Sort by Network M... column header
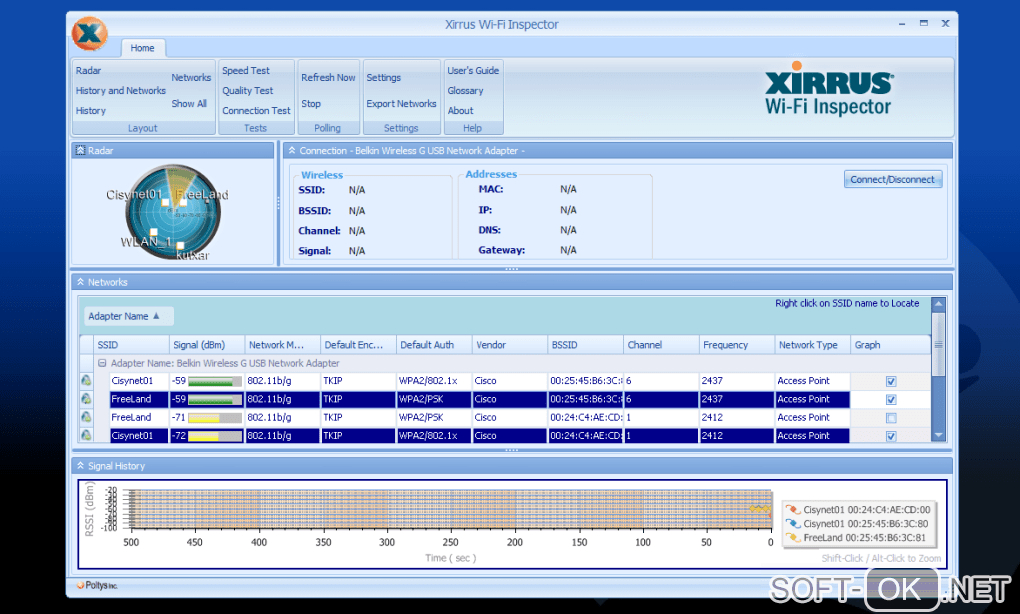Viewport: 1020px width, 614px height. 282,345
